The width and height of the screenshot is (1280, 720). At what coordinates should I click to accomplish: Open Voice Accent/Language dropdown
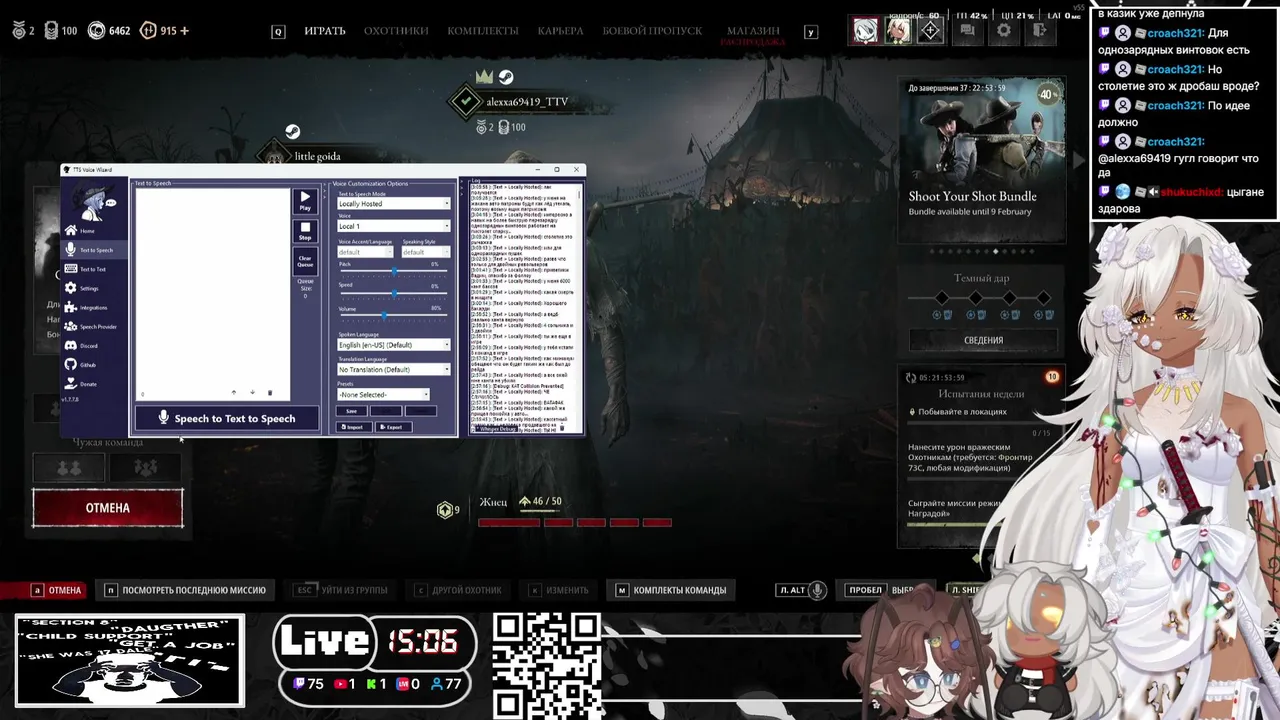[x=365, y=252]
